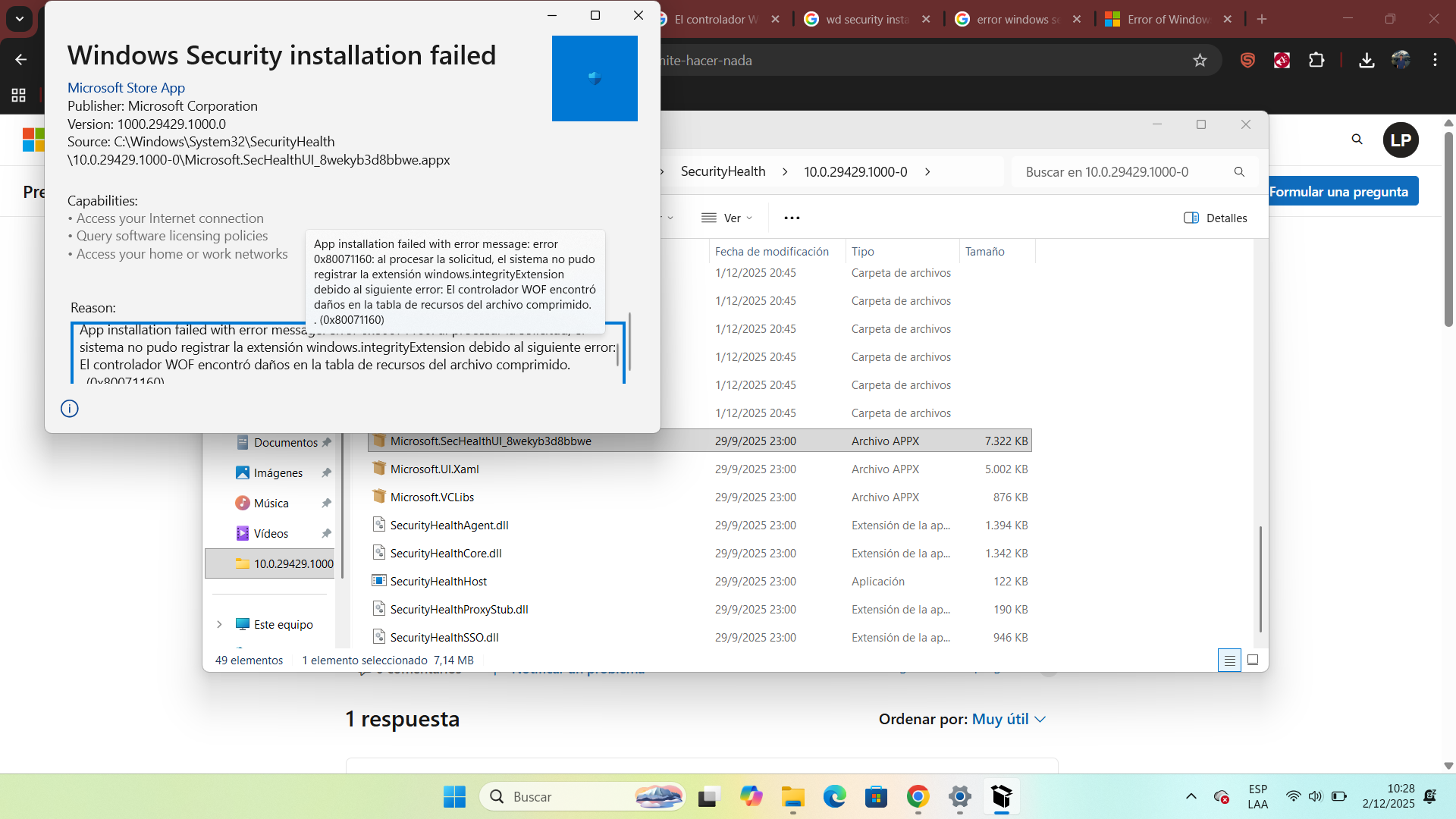Image resolution: width=1456 pixels, height=819 pixels.
Task: Open the LP account avatar
Action: pyautogui.click(x=1401, y=140)
